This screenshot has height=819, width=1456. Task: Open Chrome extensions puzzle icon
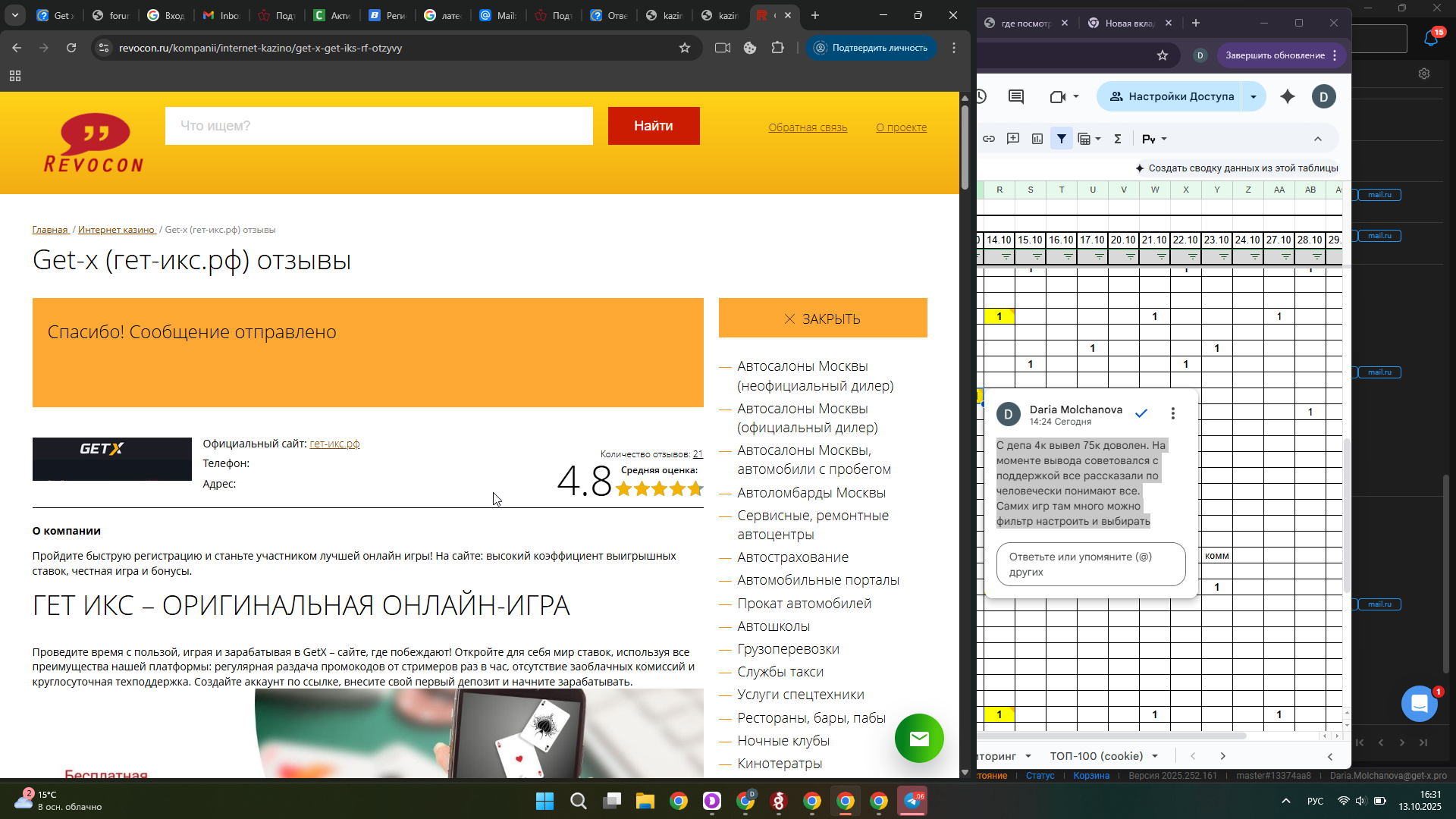point(778,48)
